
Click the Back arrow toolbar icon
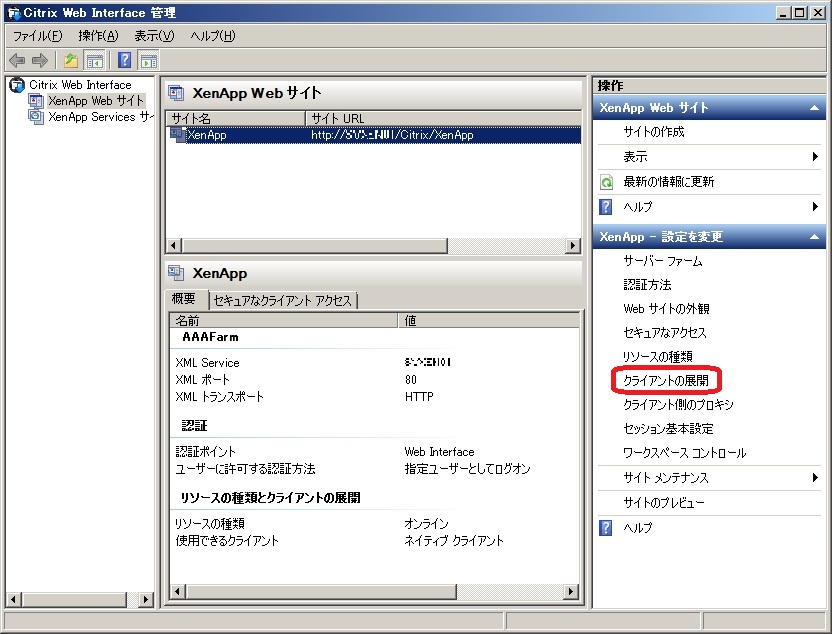tap(17, 60)
